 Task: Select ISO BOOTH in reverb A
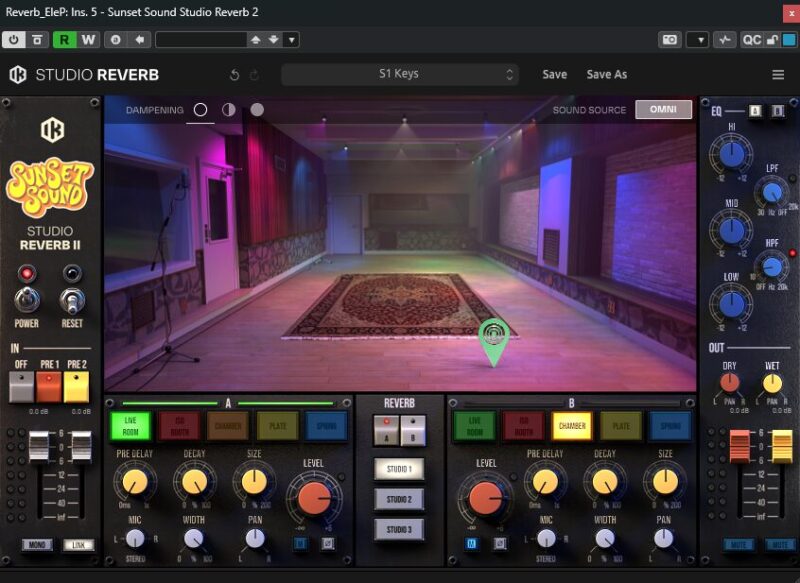[180, 425]
